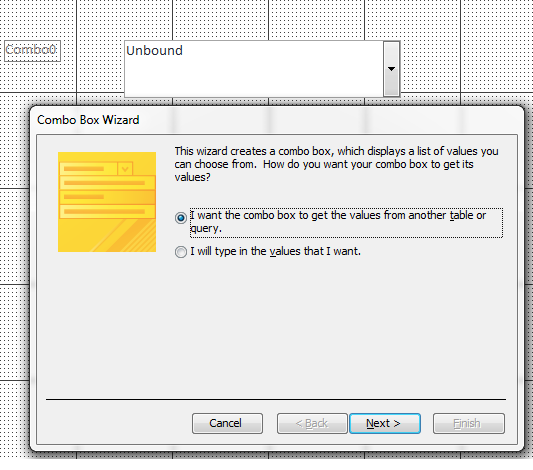Select the Combo0 label control

point(32,51)
